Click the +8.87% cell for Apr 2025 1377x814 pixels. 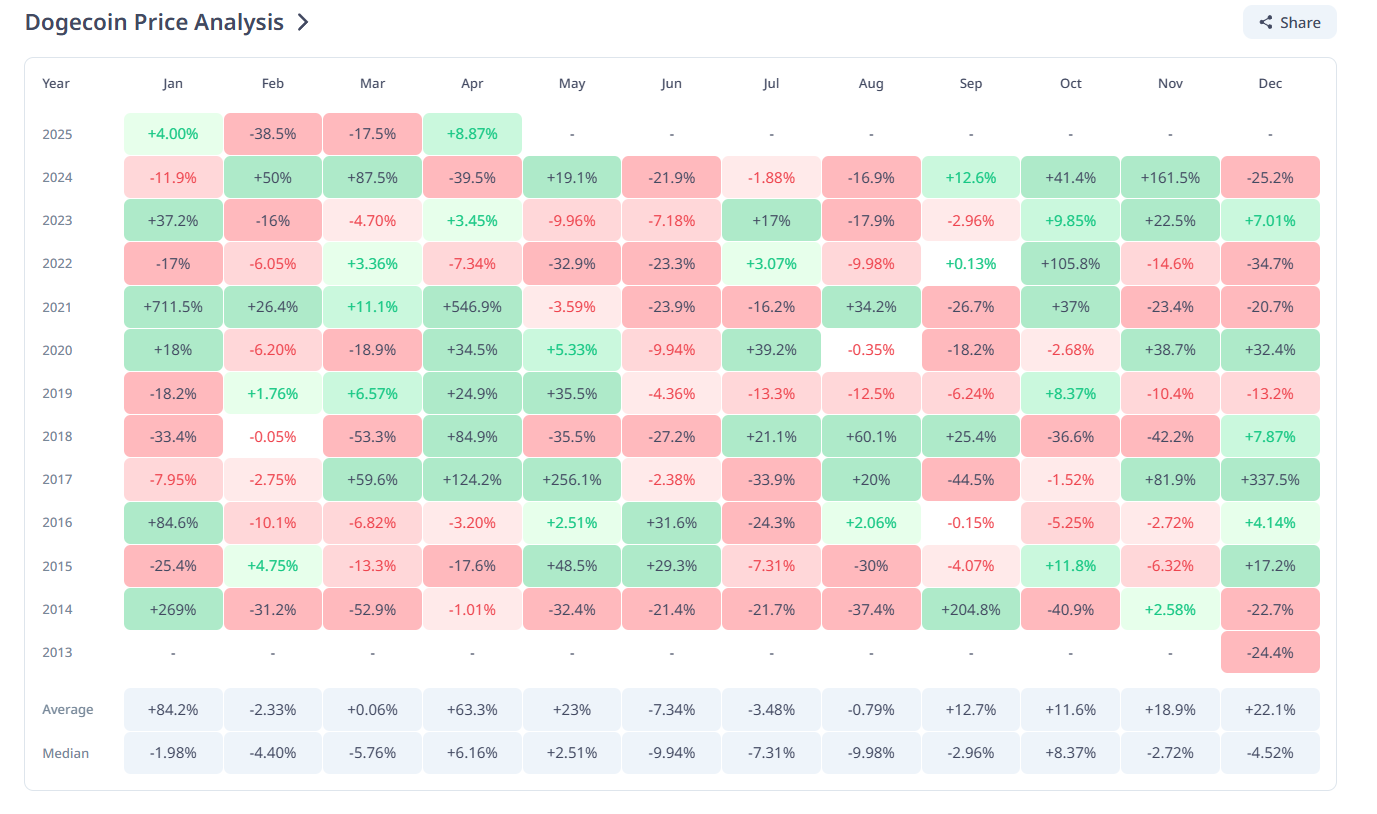click(x=472, y=134)
